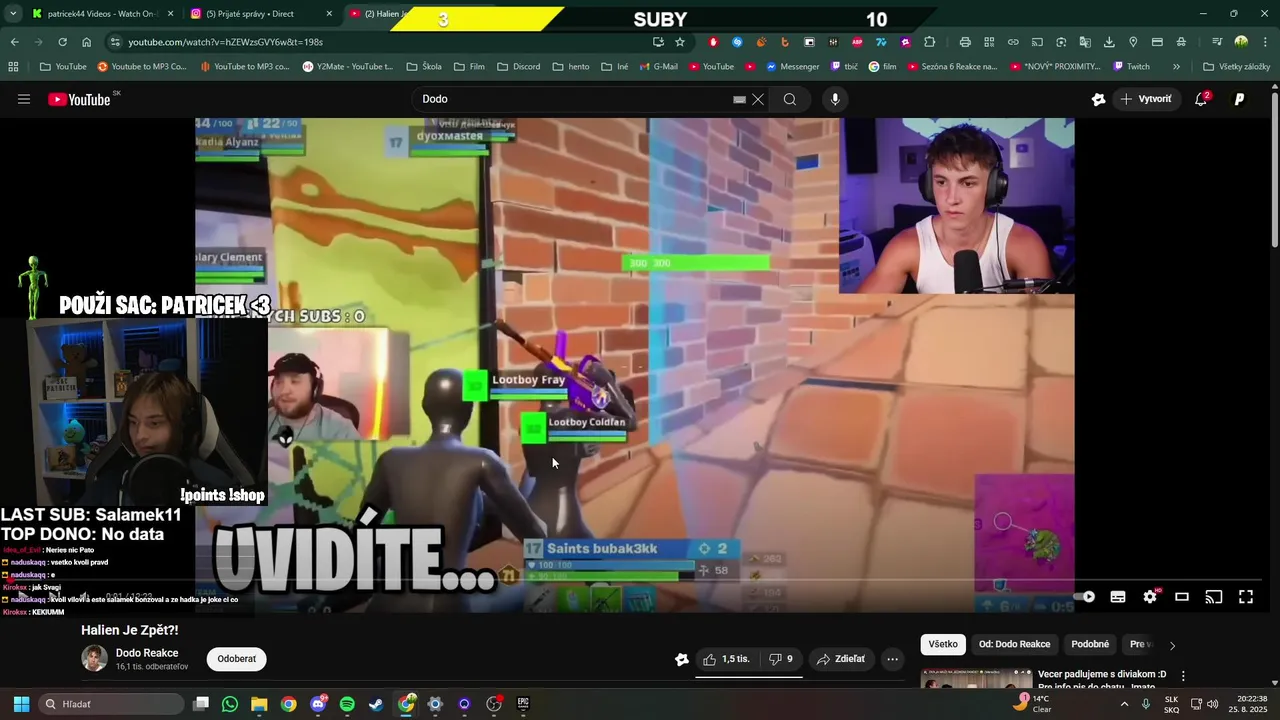1280x720 pixels.
Task: Open the taskbar volume control
Action: (1213, 704)
